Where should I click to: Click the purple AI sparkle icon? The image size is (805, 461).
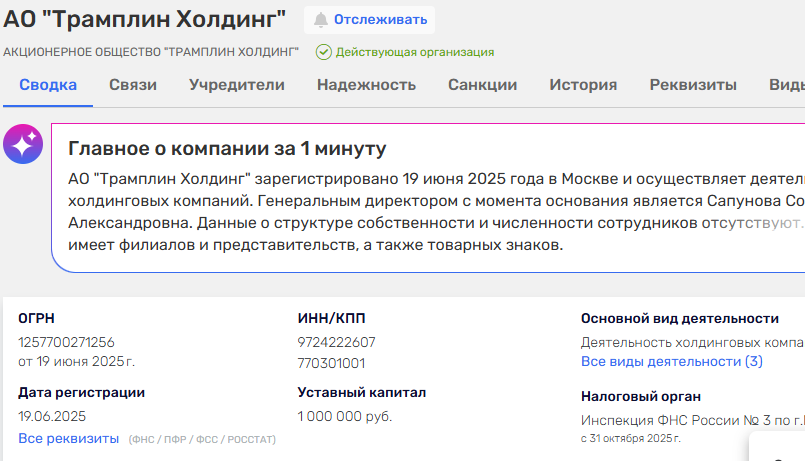(x=23, y=145)
